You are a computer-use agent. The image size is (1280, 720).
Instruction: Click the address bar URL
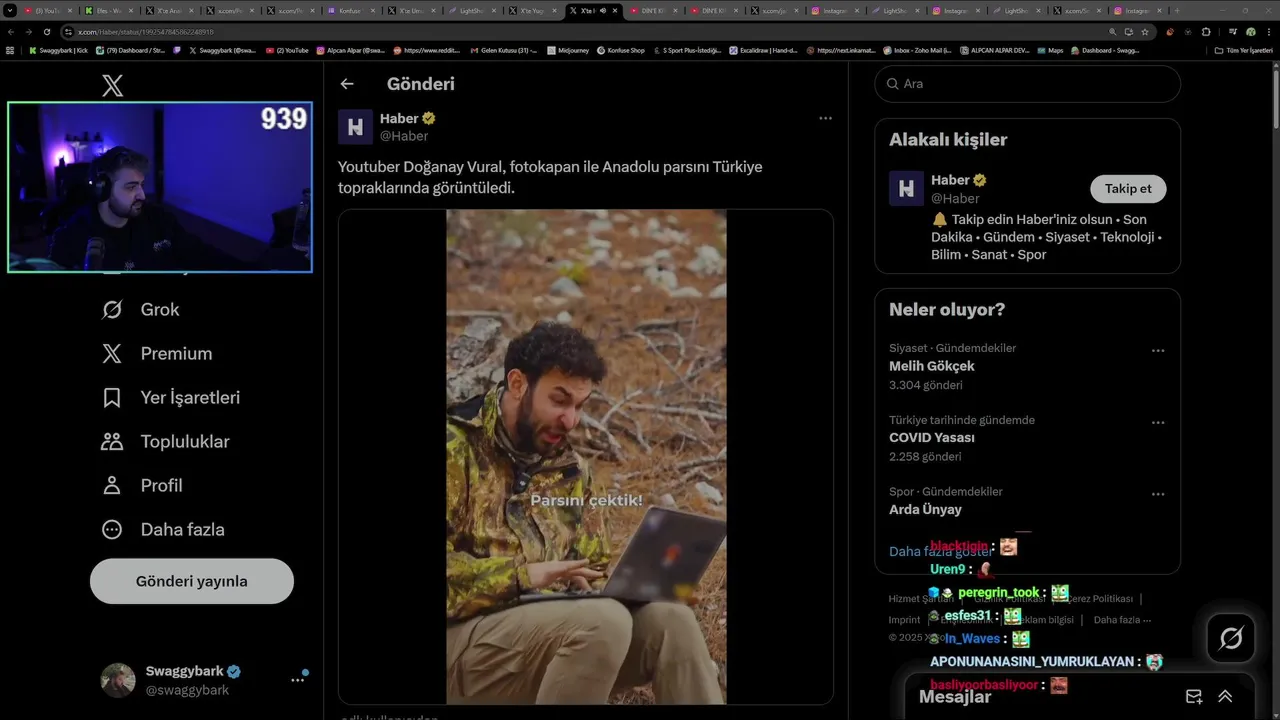(x=146, y=32)
